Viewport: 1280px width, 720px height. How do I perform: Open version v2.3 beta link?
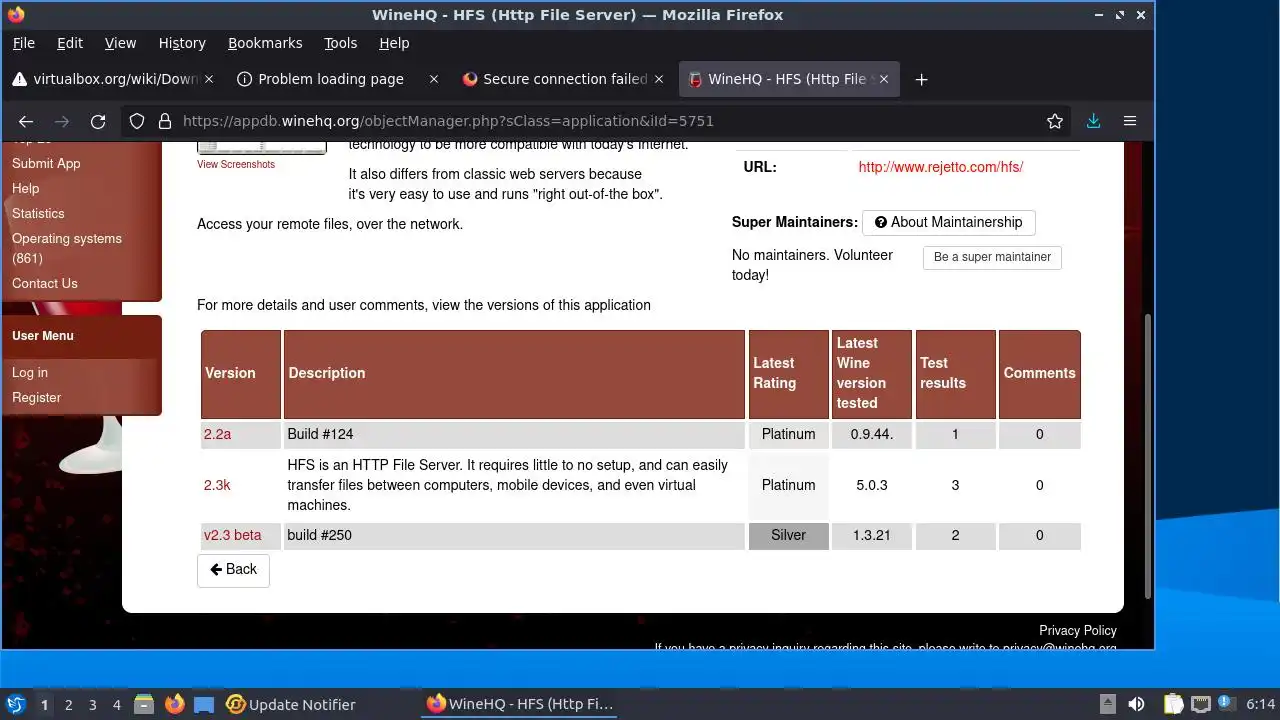point(233,535)
